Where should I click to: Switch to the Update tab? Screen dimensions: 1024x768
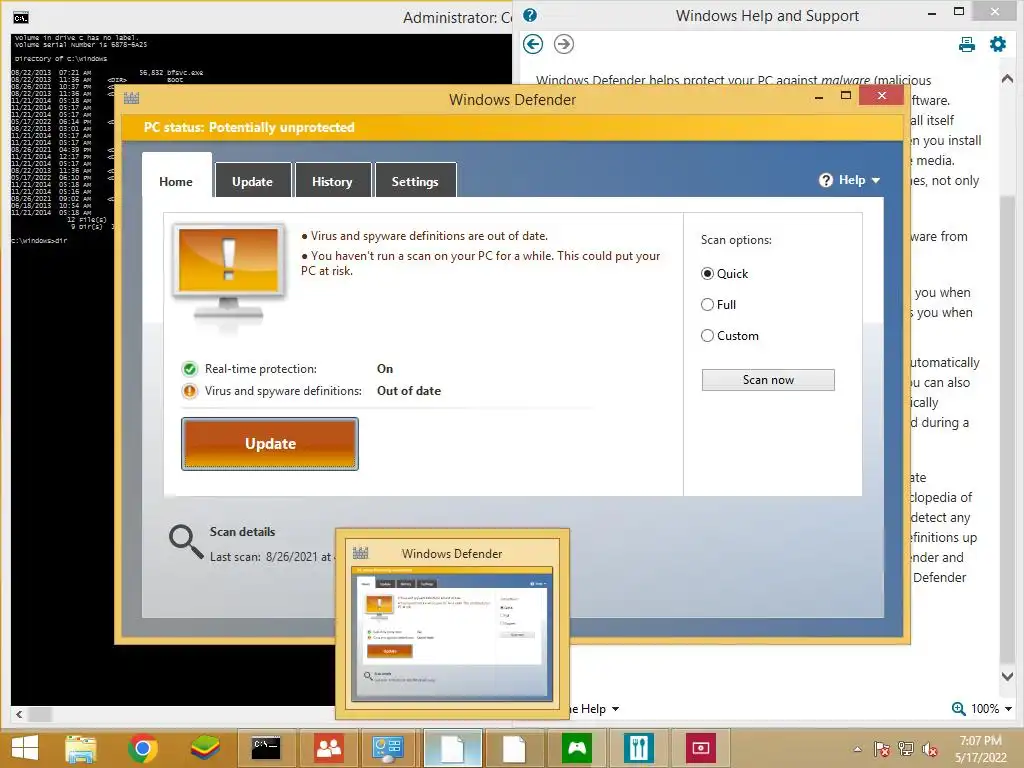tap(253, 182)
